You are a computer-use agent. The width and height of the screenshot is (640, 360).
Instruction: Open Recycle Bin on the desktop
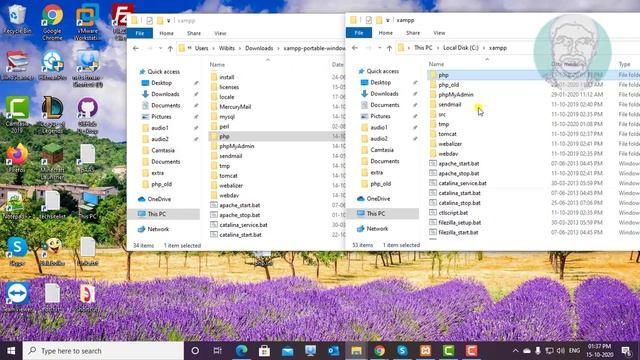[x=17, y=19]
